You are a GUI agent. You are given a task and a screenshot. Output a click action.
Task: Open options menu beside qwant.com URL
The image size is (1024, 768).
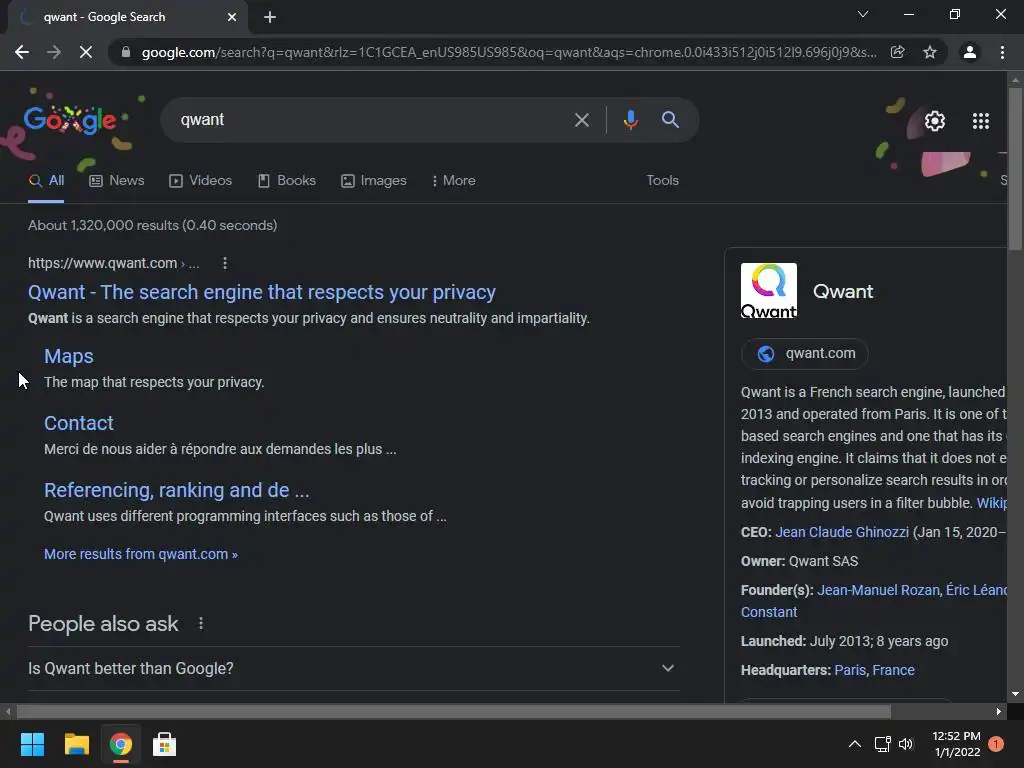pyautogui.click(x=225, y=263)
